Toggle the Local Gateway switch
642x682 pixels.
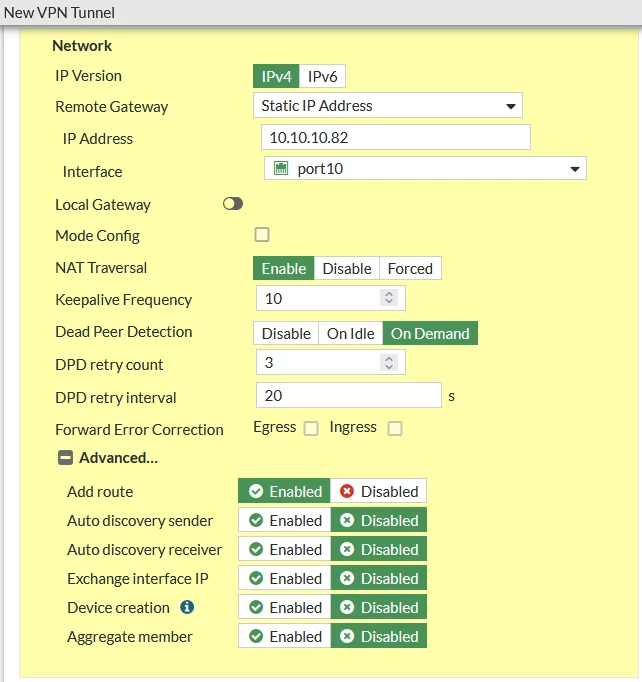(x=233, y=204)
